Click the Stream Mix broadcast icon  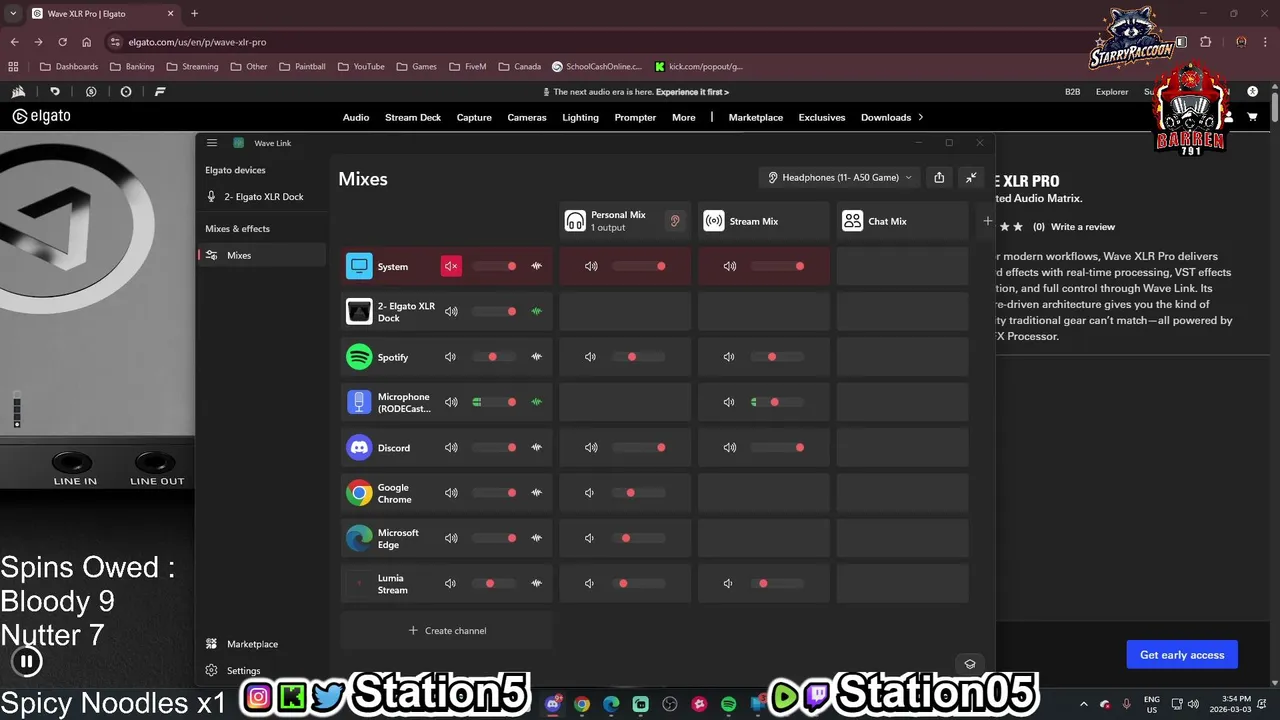[x=714, y=221]
